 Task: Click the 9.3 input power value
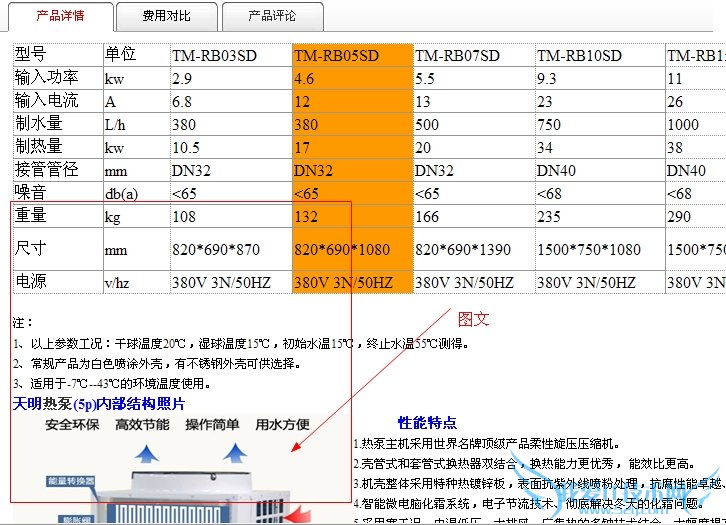(546, 79)
